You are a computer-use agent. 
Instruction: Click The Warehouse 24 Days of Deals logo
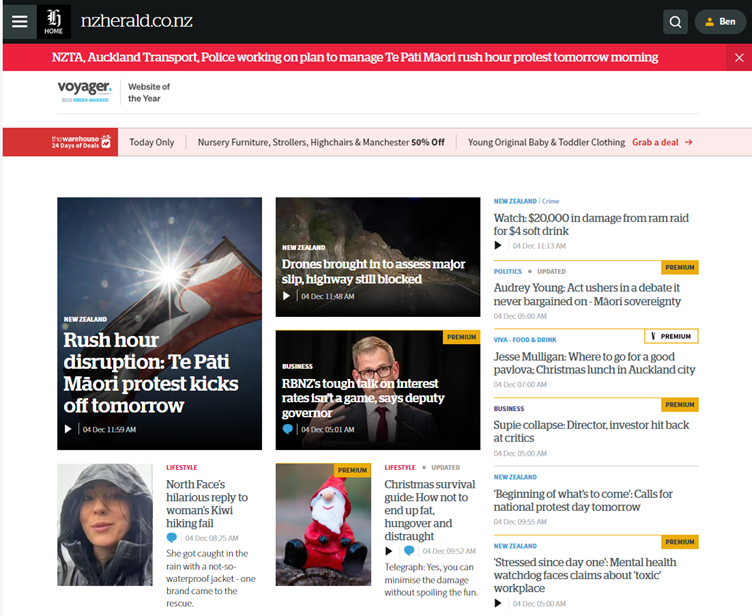click(81, 142)
